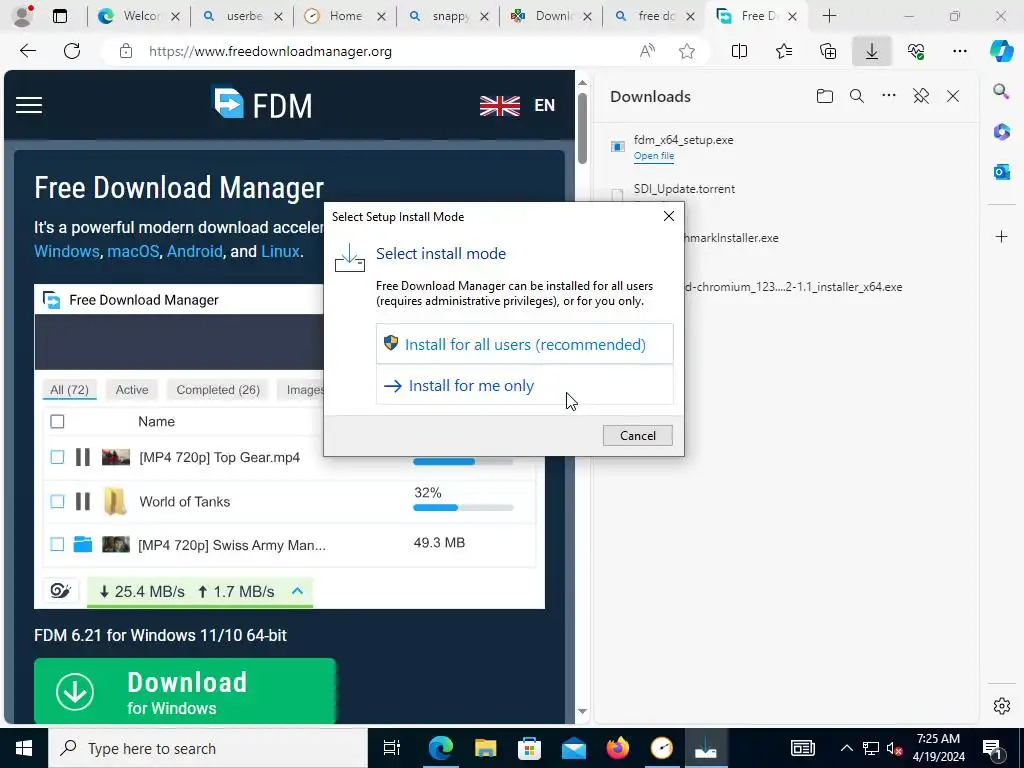Click the taskbar search box
Screen dimensions: 1024x768
pos(208,748)
